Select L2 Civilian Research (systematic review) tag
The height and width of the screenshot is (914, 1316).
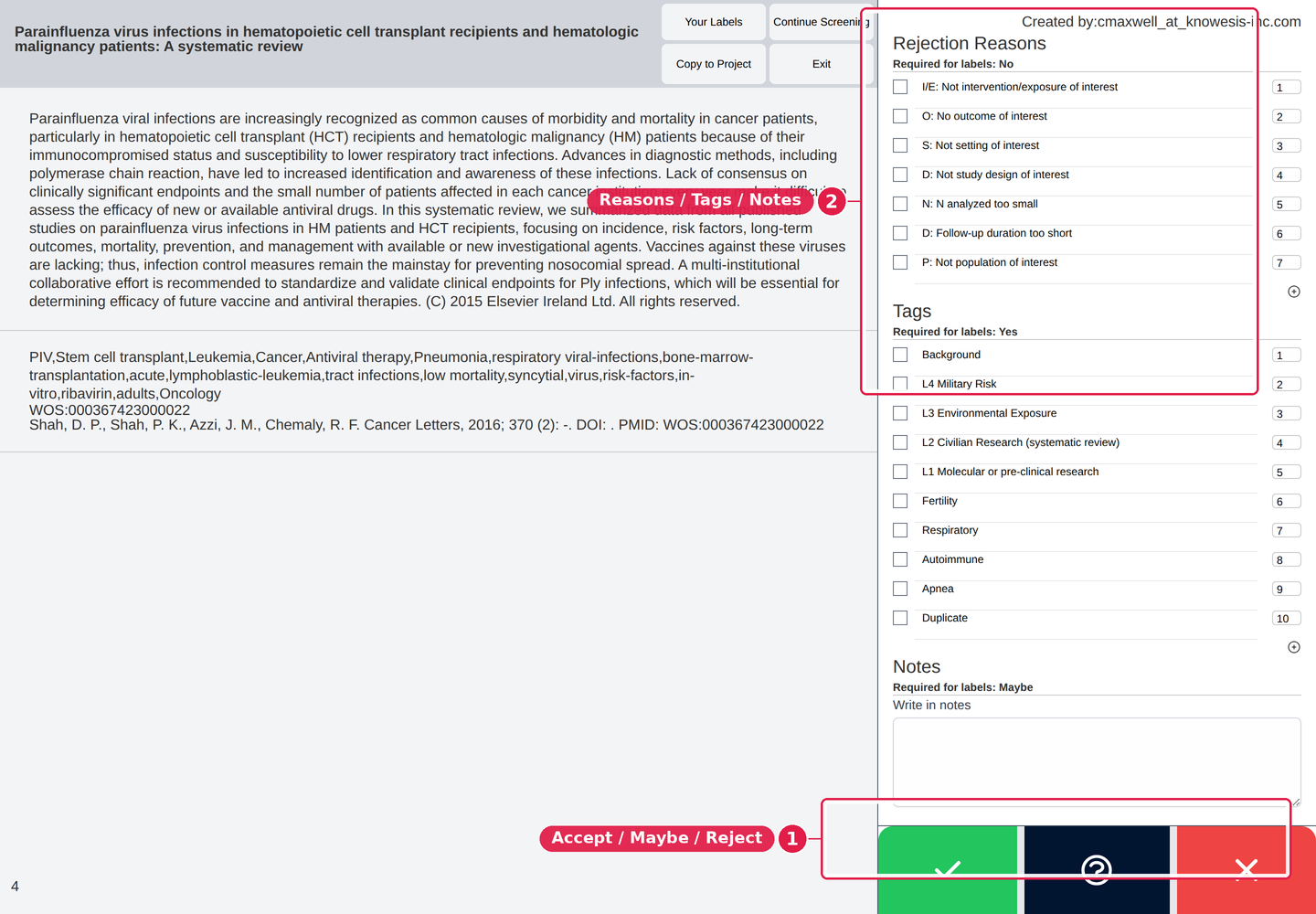[900, 442]
